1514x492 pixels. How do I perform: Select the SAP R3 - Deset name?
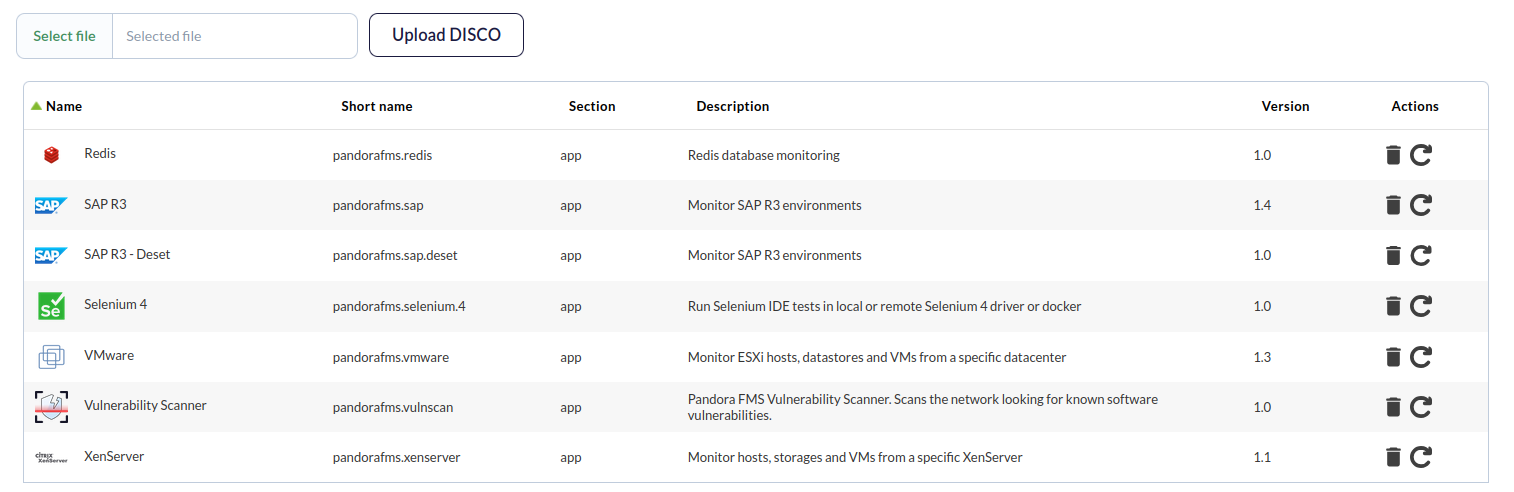pos(127,254)
